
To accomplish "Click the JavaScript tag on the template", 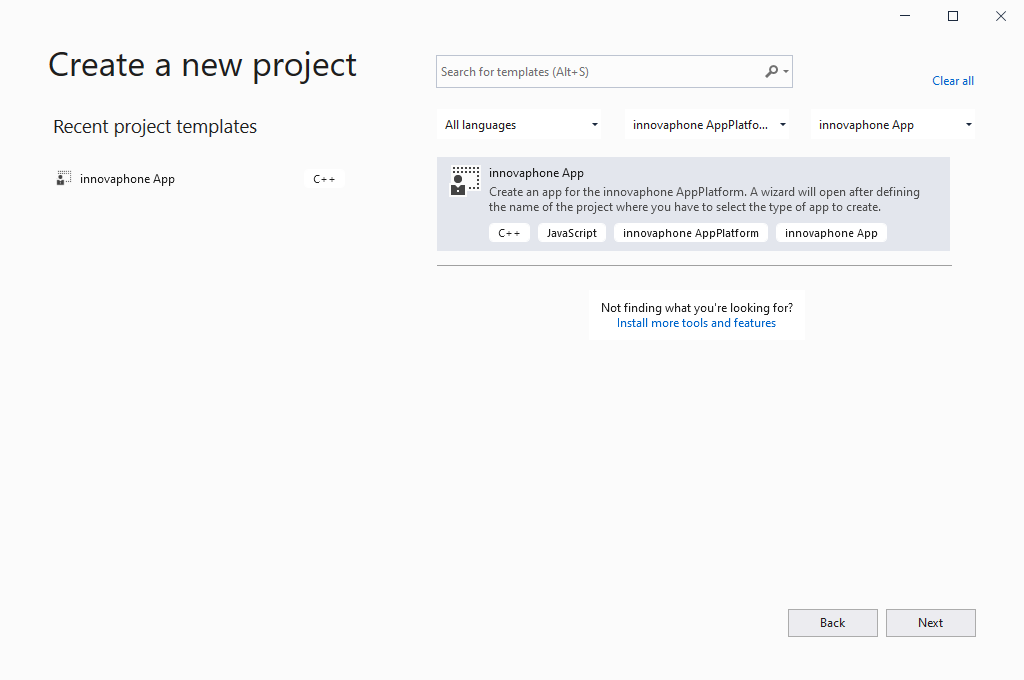I will pyautogui.click(x=571, y=233).
